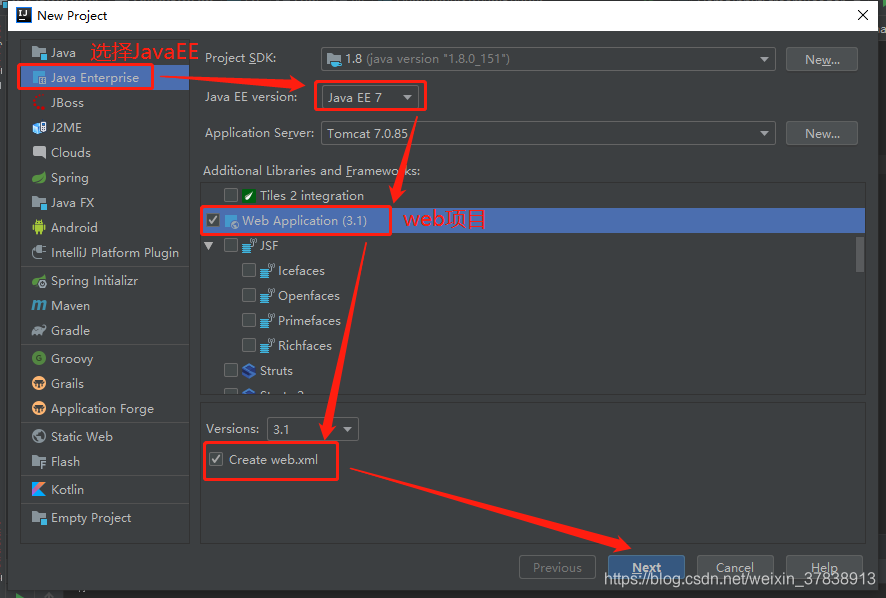Click the IntelliJ Platform Plugin icon
Screen dimensions: 886x598
(39, 252)
